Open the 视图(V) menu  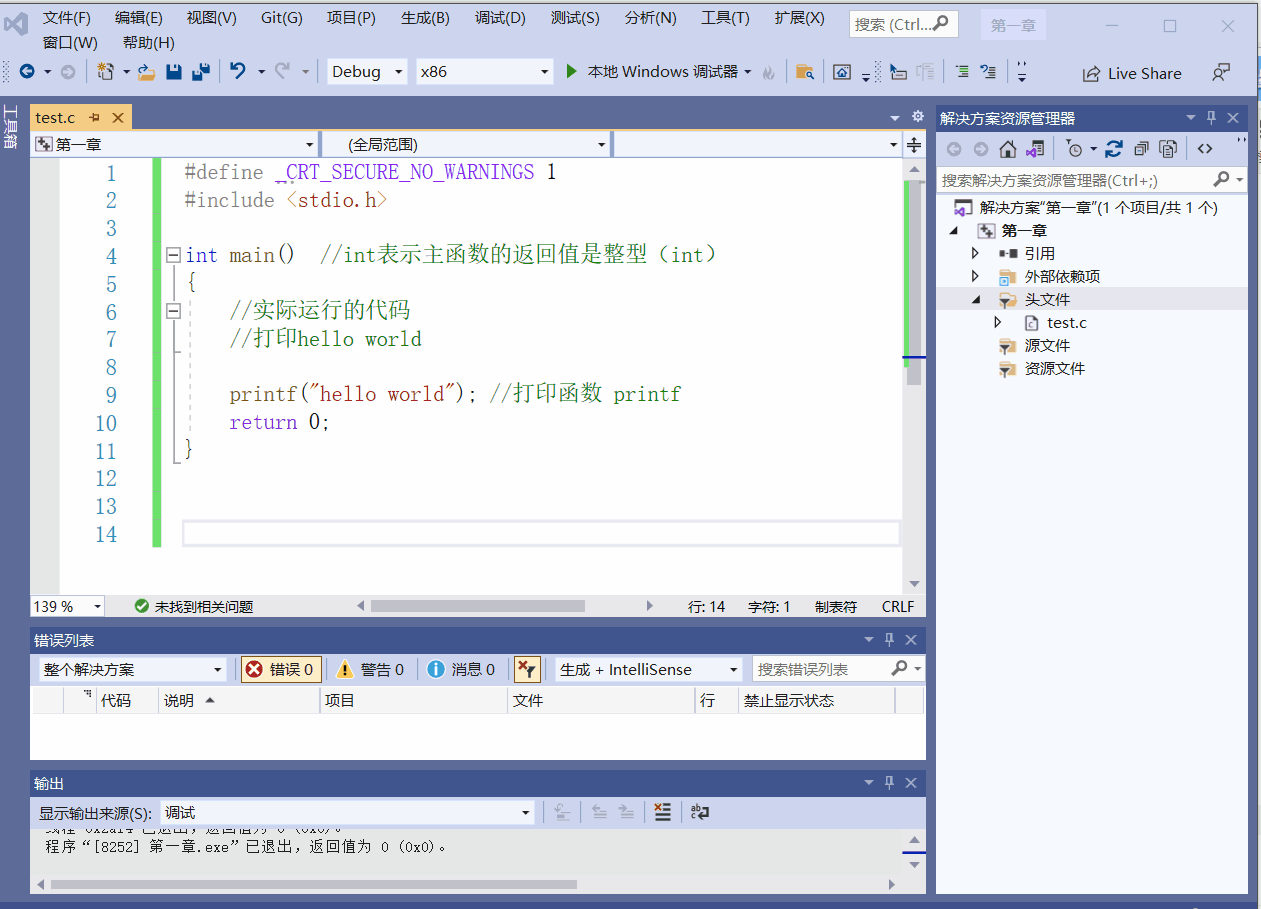(212, 18)
